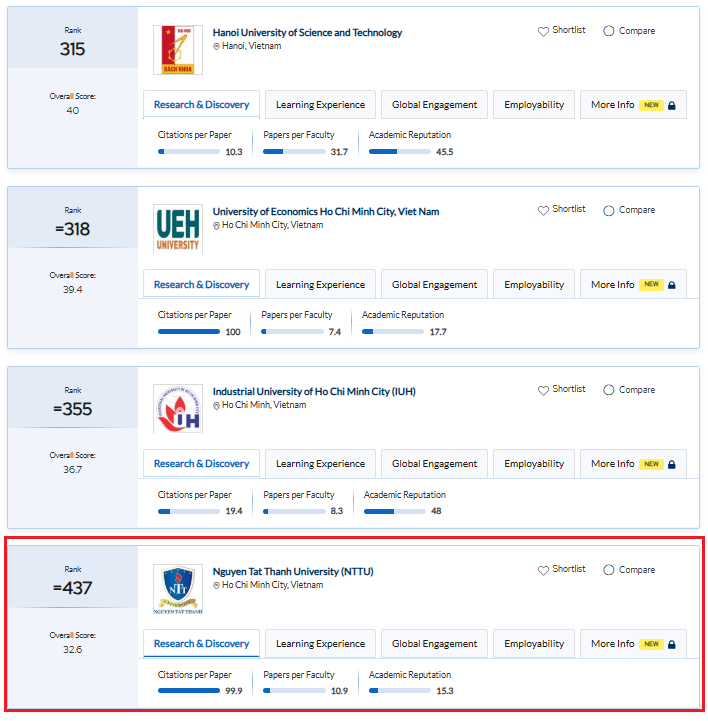
Task: Enable Compare for Hanoi University of Science and Technology
Action: [x=609, y=31]
